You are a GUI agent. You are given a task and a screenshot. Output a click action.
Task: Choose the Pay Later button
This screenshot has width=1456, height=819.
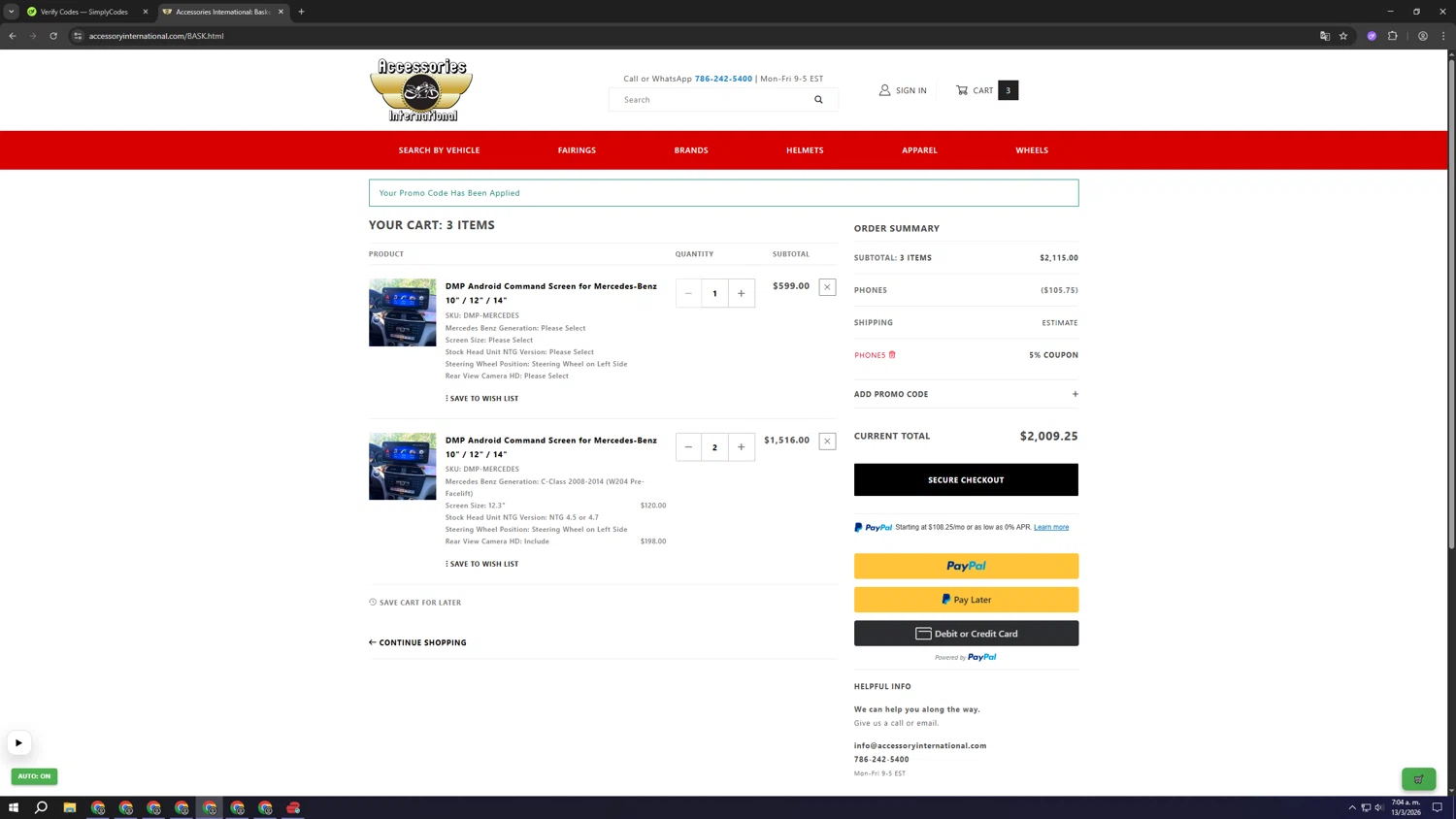tap(966, 600)
